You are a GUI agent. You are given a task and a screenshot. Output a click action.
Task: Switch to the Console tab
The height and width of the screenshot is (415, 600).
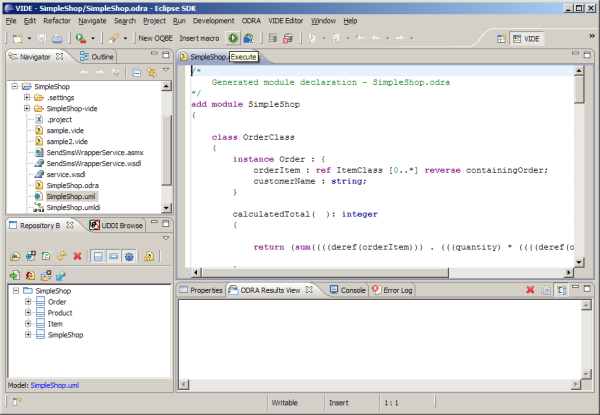(347, 290)
